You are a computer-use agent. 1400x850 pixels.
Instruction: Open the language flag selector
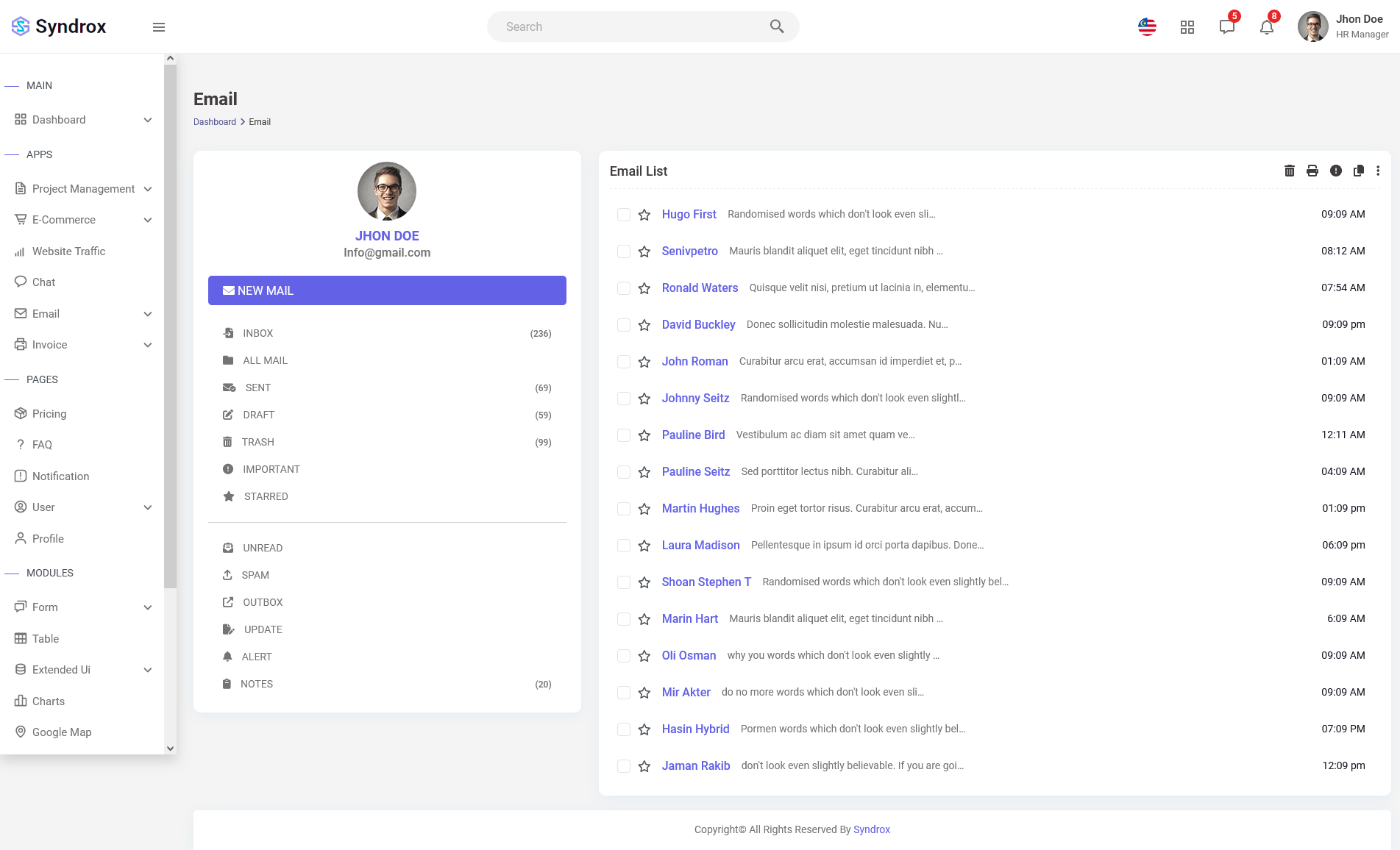pos(1147,27)
